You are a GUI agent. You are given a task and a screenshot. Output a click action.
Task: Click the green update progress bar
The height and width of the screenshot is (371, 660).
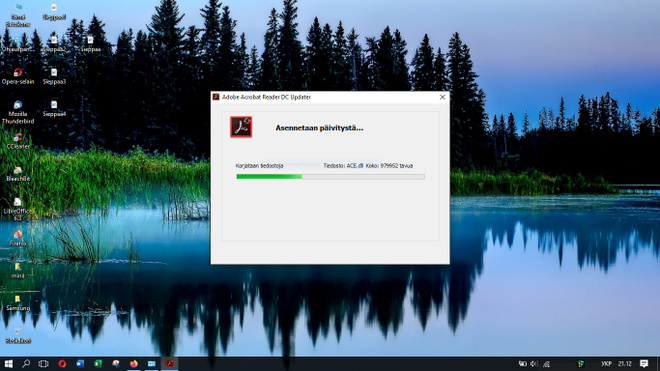330,177
